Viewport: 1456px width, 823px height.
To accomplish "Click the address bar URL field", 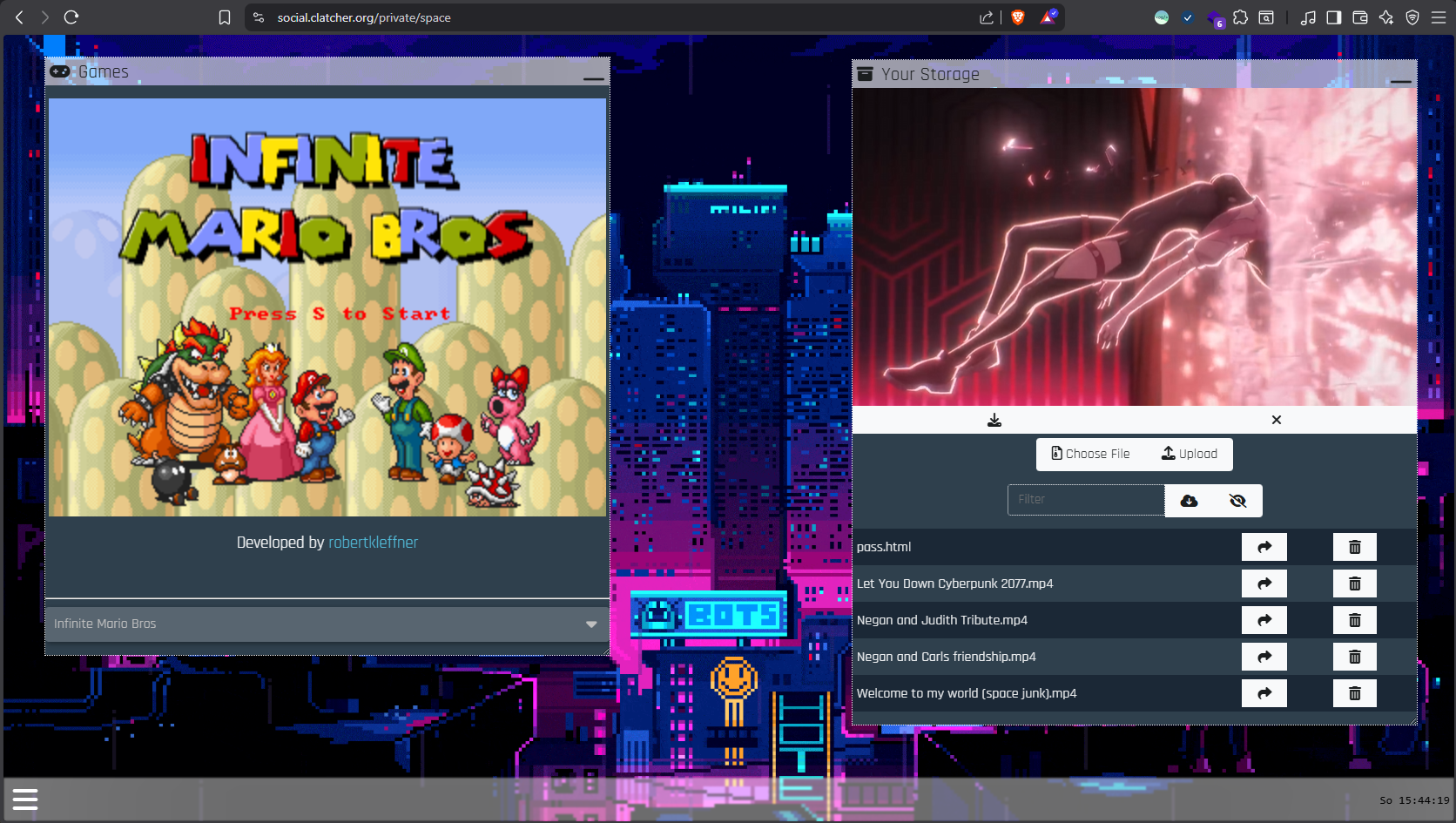I will [610, 17].
